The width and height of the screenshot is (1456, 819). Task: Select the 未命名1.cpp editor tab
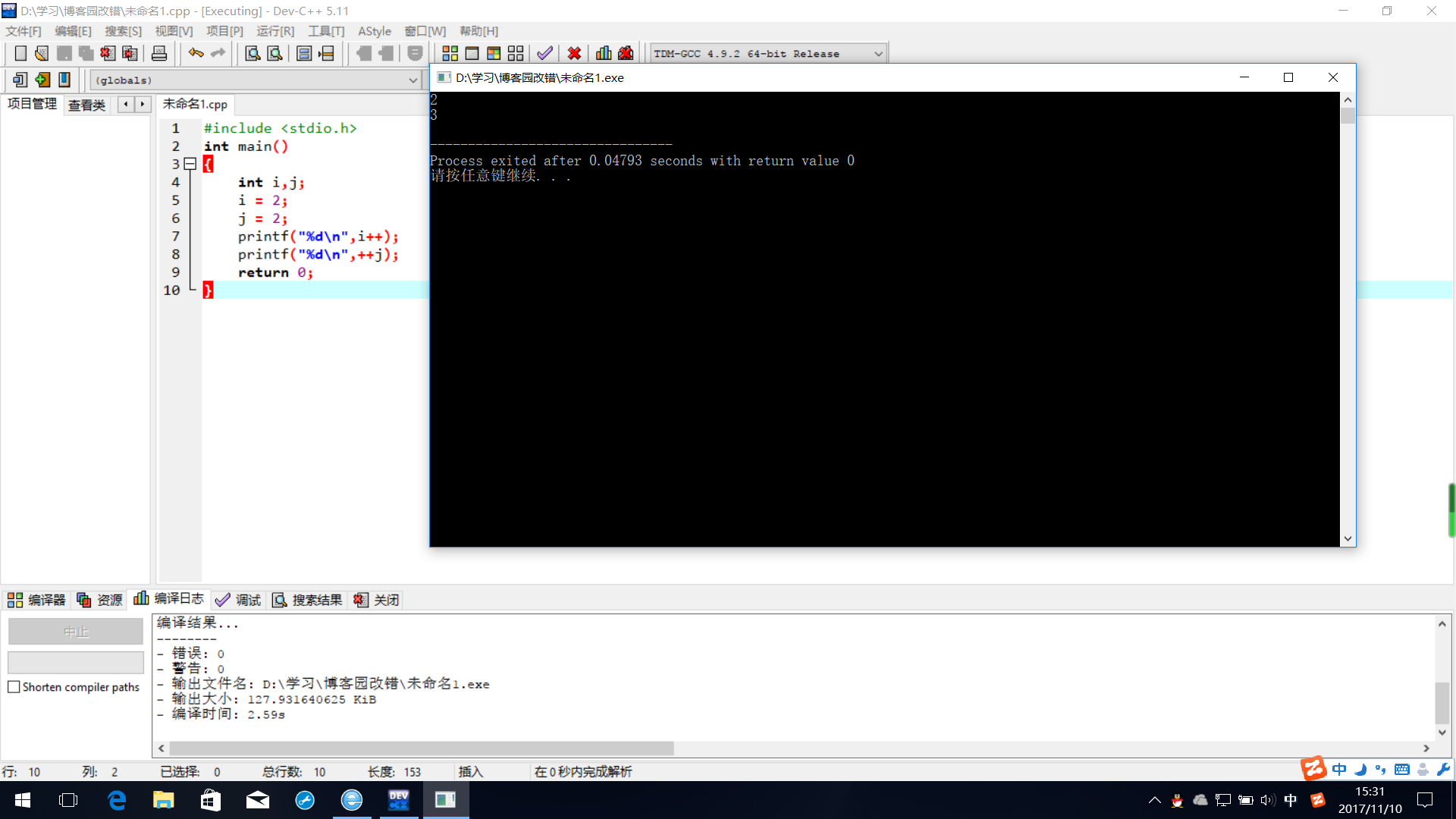tap(195, 104)
